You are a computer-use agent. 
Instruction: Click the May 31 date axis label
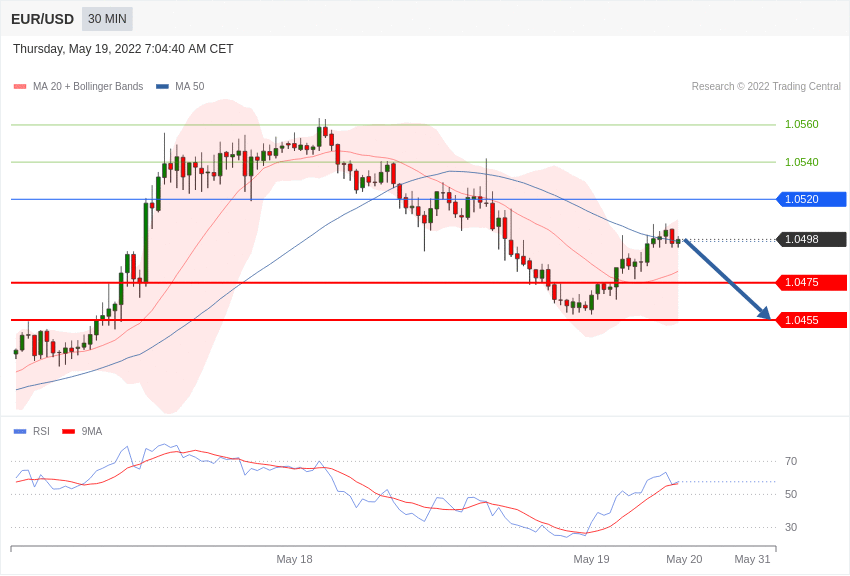click(x=752, y=559)
